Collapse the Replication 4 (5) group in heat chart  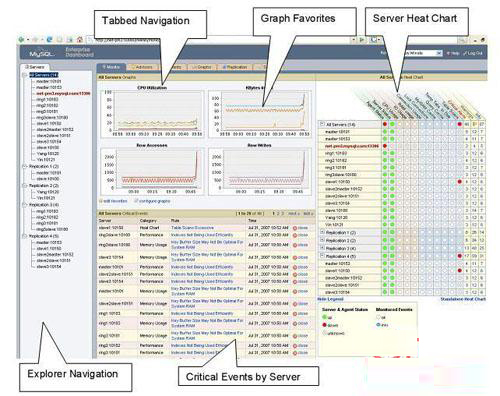point(322,256)
